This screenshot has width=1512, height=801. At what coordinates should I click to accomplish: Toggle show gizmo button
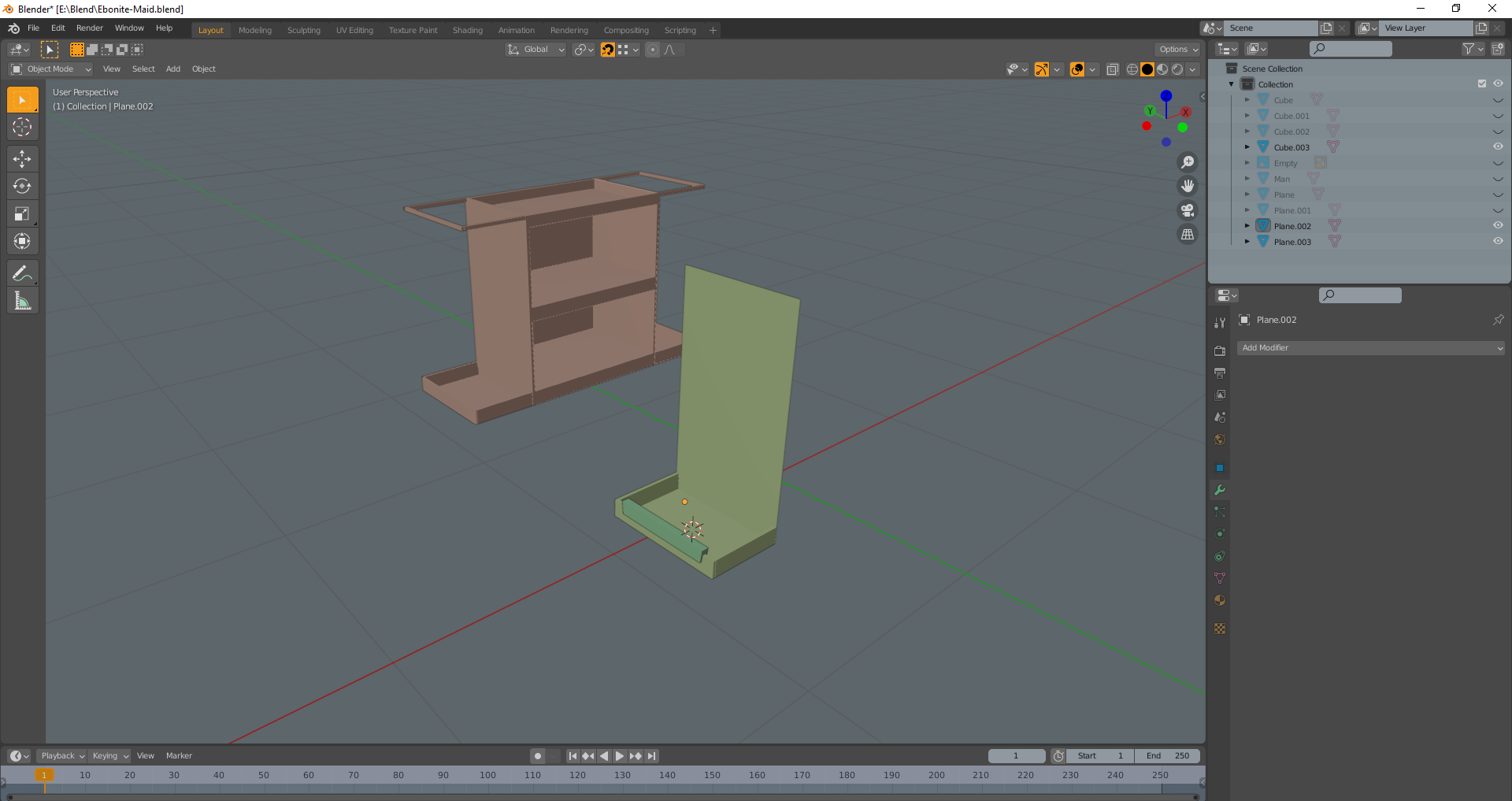[1041, 69]
